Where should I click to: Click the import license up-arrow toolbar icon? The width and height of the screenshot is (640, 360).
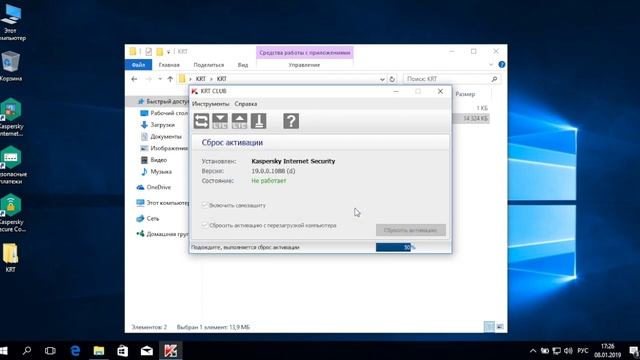[x=239, y=121]
